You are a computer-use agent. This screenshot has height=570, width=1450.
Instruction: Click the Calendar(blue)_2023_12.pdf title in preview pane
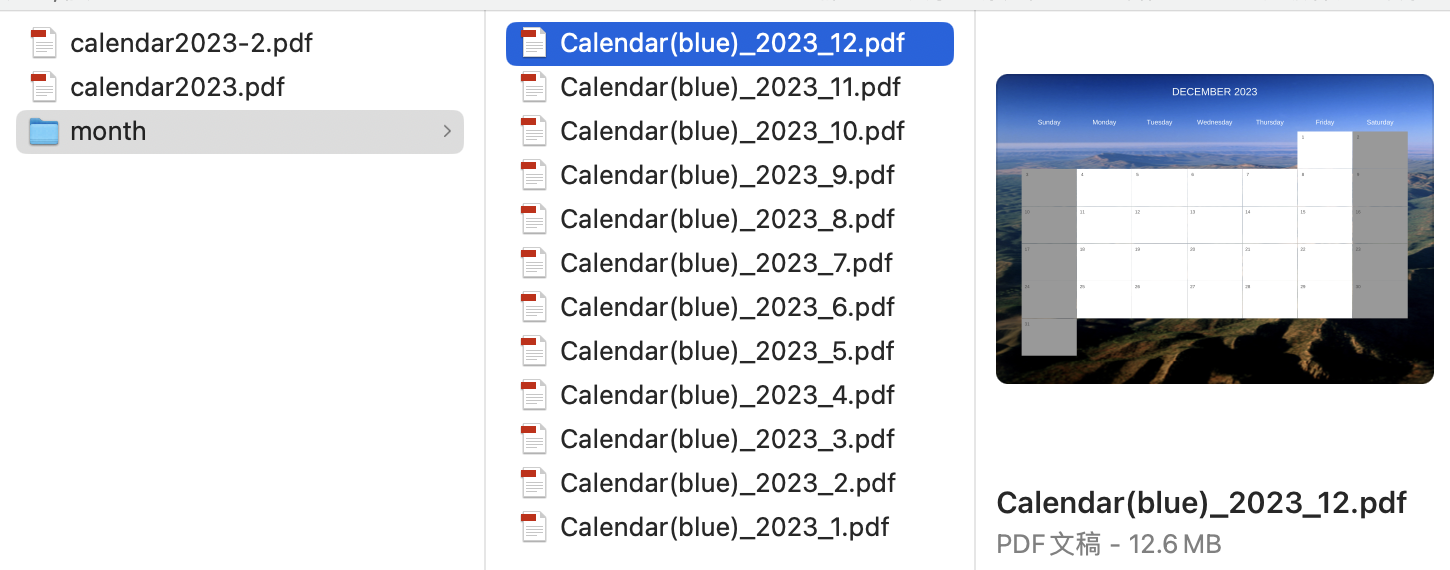click(1201, 502)
